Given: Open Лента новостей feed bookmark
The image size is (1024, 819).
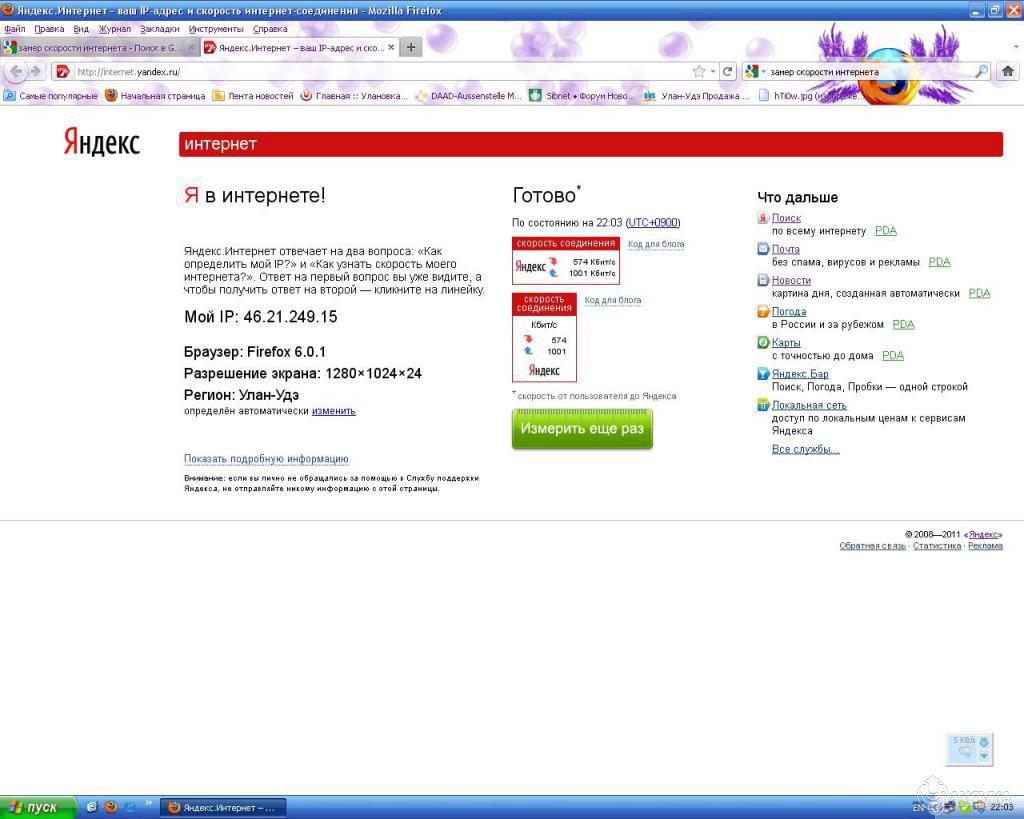Looking at the screenshot, I should [253, 96].
